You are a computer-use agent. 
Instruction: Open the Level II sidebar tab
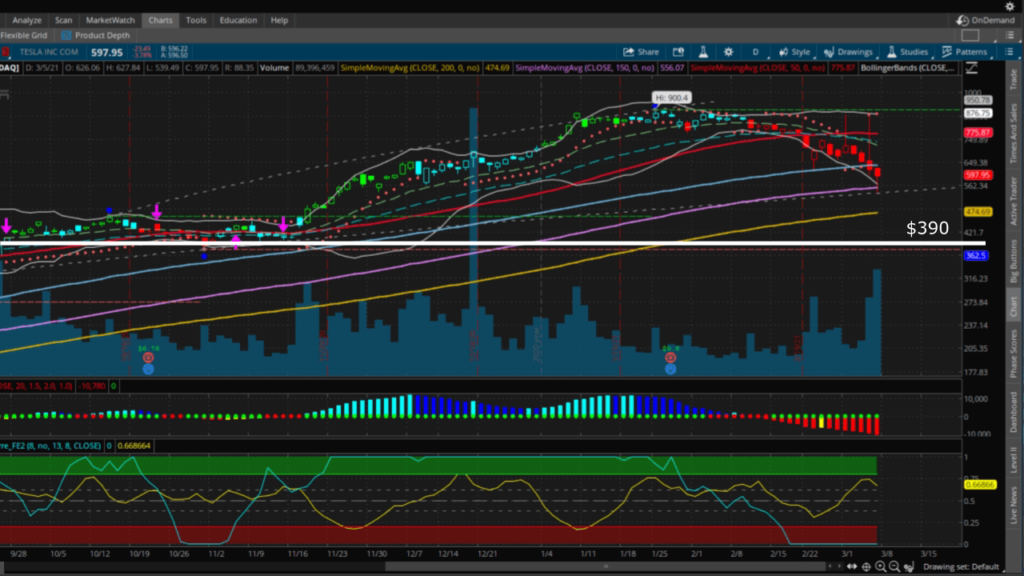click(x=1014, y=459)
